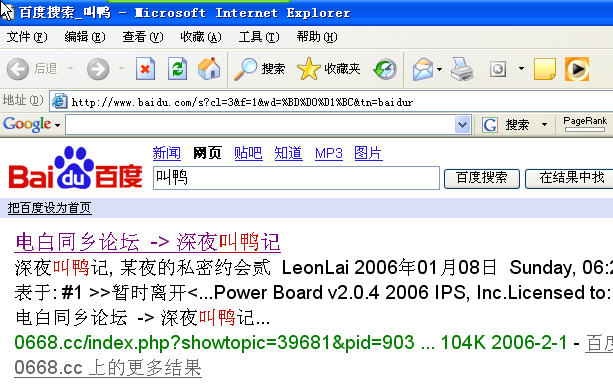Launch the orange media player icon
This screenshot has height=388, width=613.
(x=577, y=69)
